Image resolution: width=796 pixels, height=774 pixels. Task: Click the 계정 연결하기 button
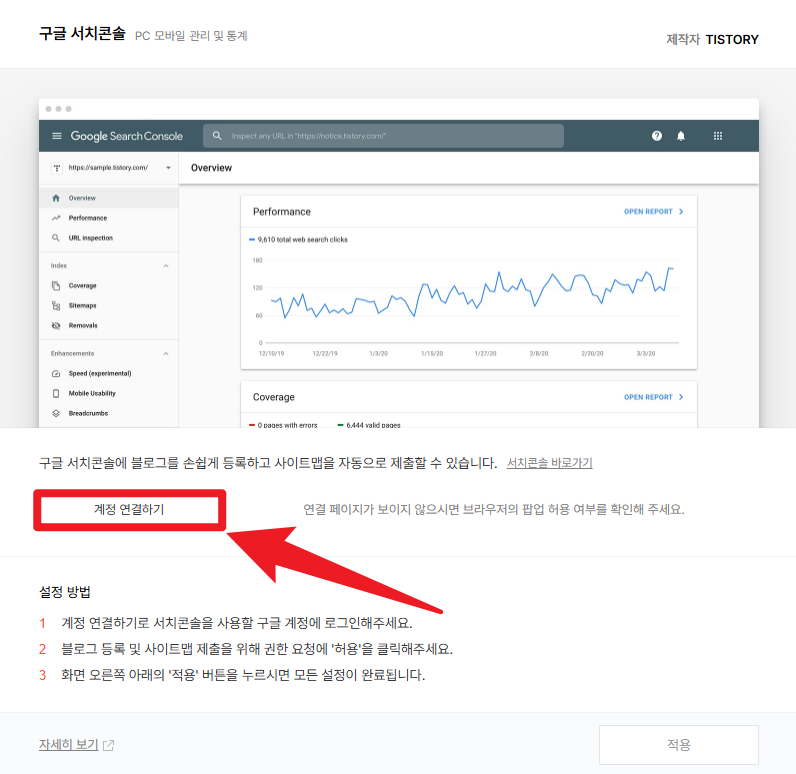(x=129, y=510)
